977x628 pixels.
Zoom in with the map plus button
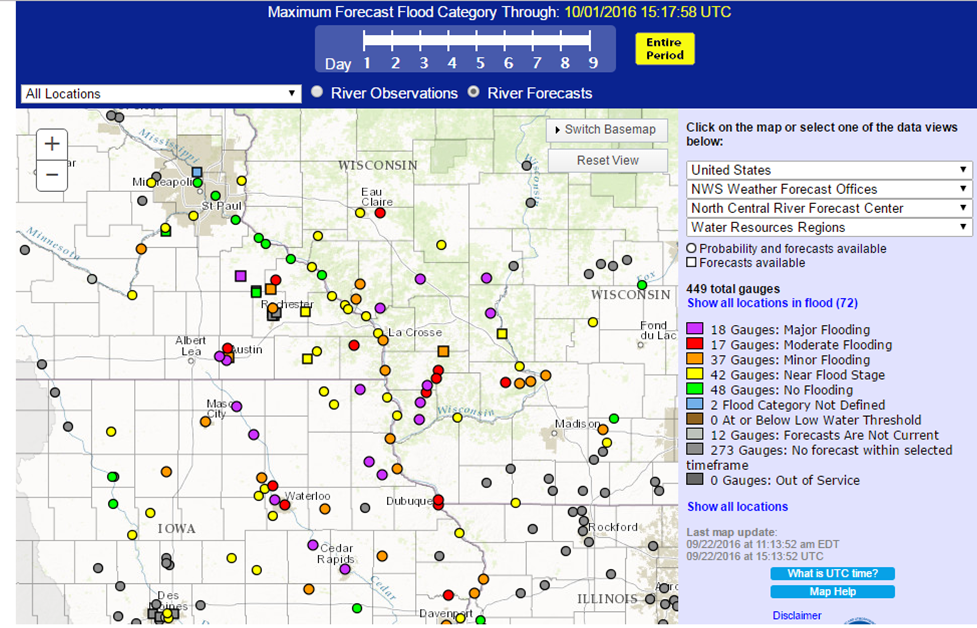tap(52, 145)
